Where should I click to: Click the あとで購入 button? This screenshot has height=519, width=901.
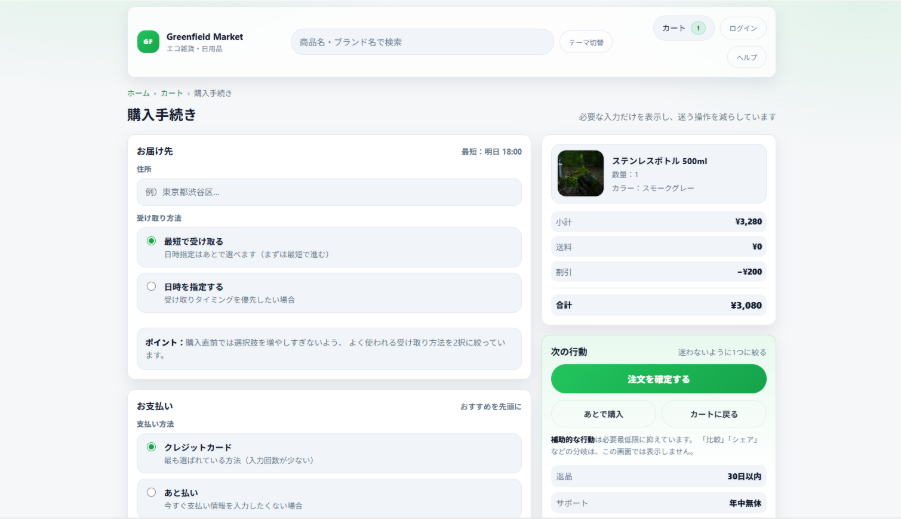(603, 414)
